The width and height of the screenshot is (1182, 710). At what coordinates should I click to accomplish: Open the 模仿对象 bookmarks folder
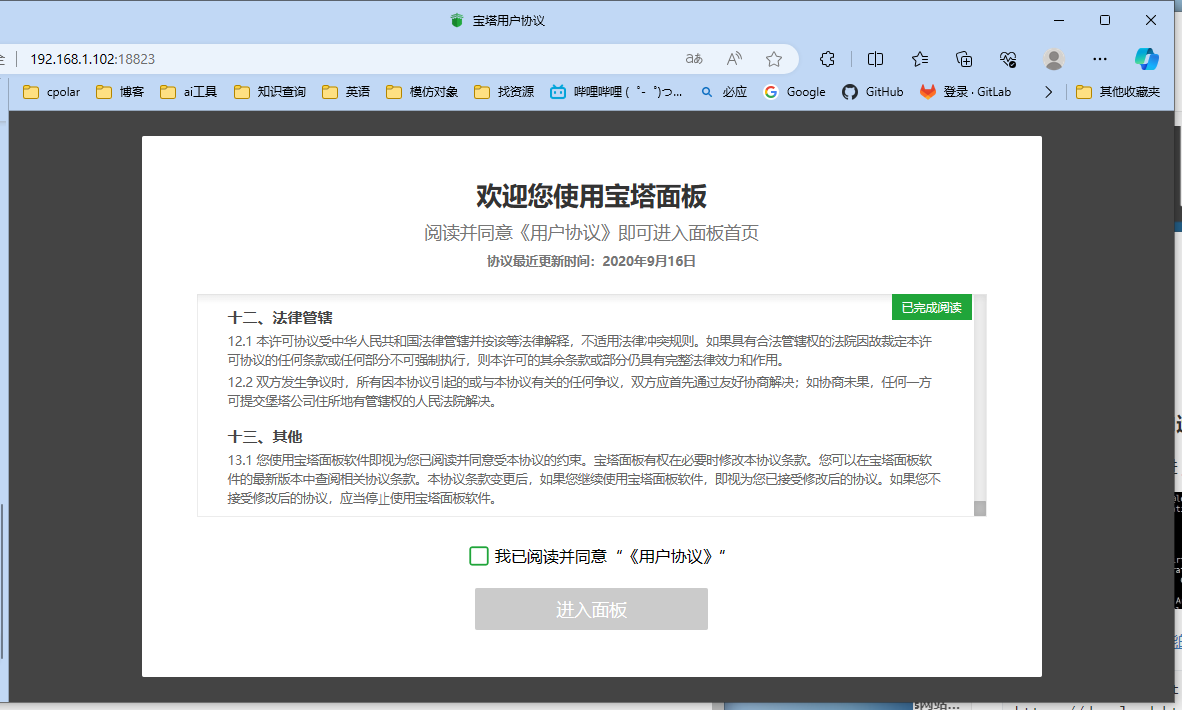pyautogui.click(x=422, y=92)
